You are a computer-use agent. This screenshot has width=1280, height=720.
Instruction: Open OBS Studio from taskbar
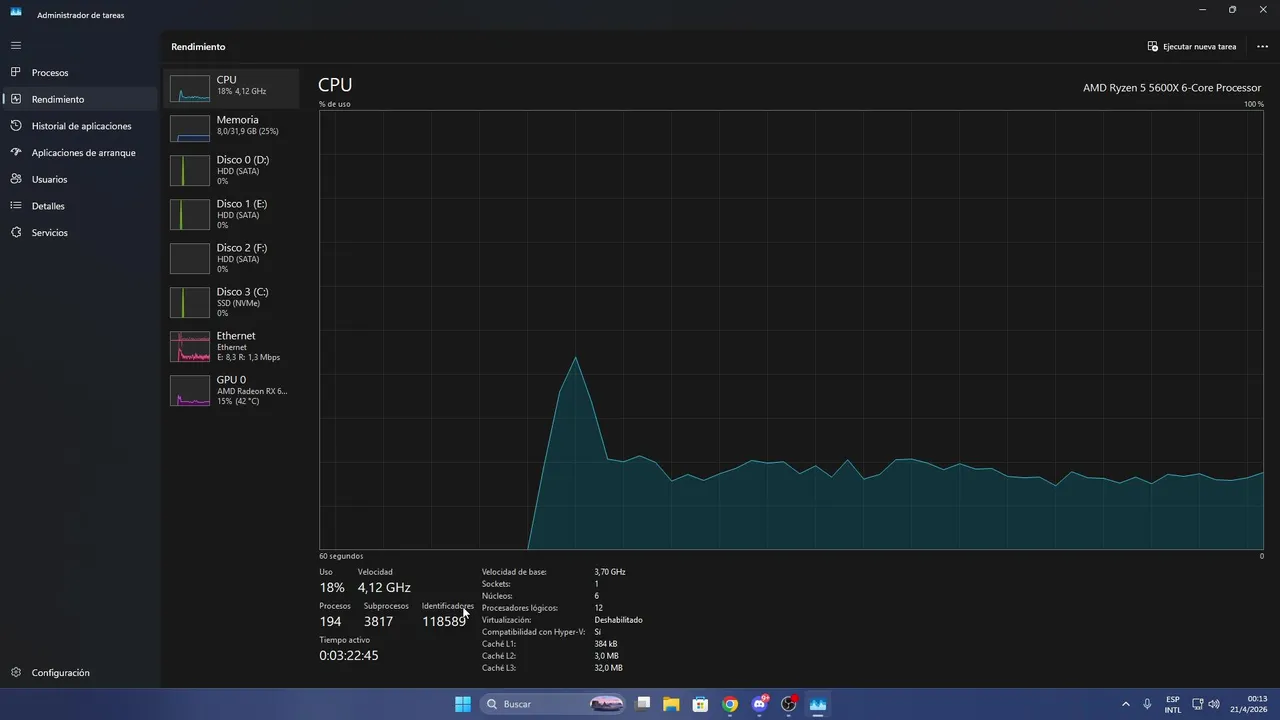pos(789,704)
